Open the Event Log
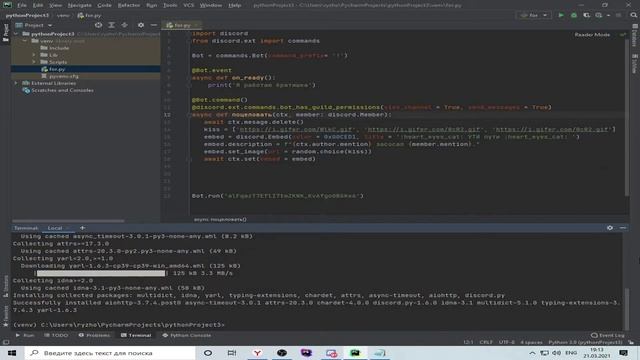Viewport: 640px width, 360px height. tap(608, 335)
